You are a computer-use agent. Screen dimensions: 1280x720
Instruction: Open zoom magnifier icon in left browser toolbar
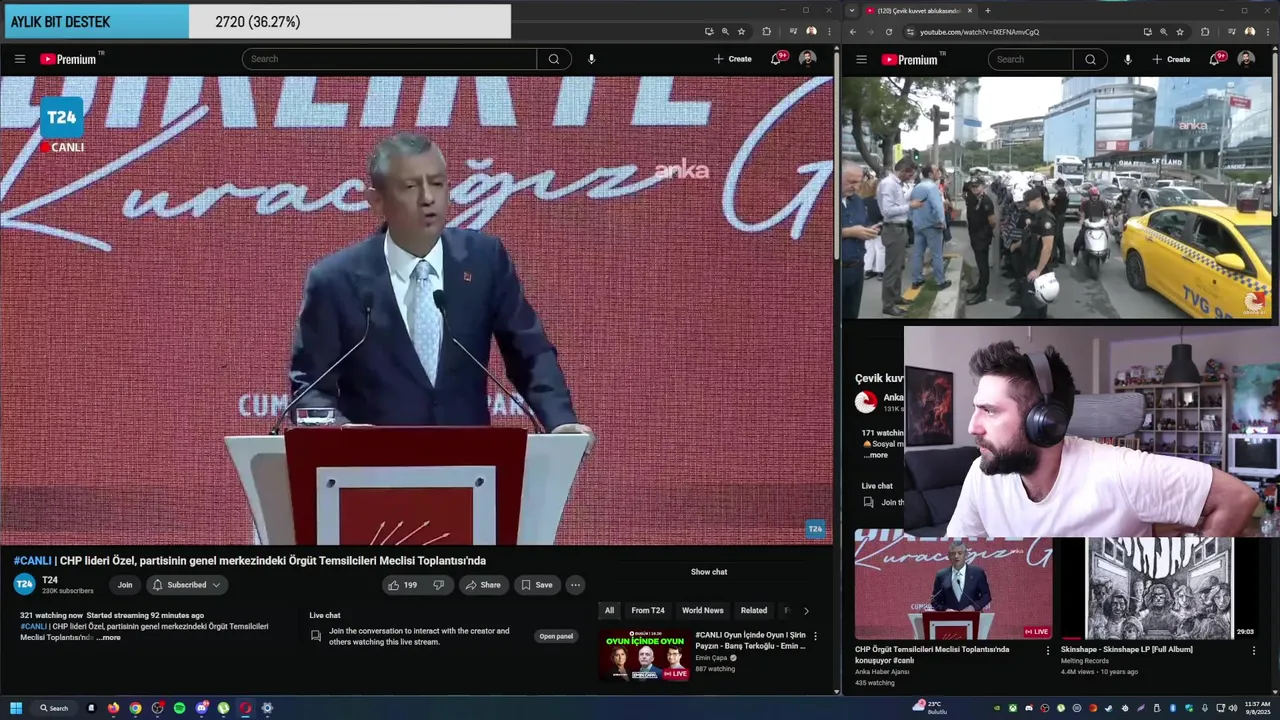point(725,32)
